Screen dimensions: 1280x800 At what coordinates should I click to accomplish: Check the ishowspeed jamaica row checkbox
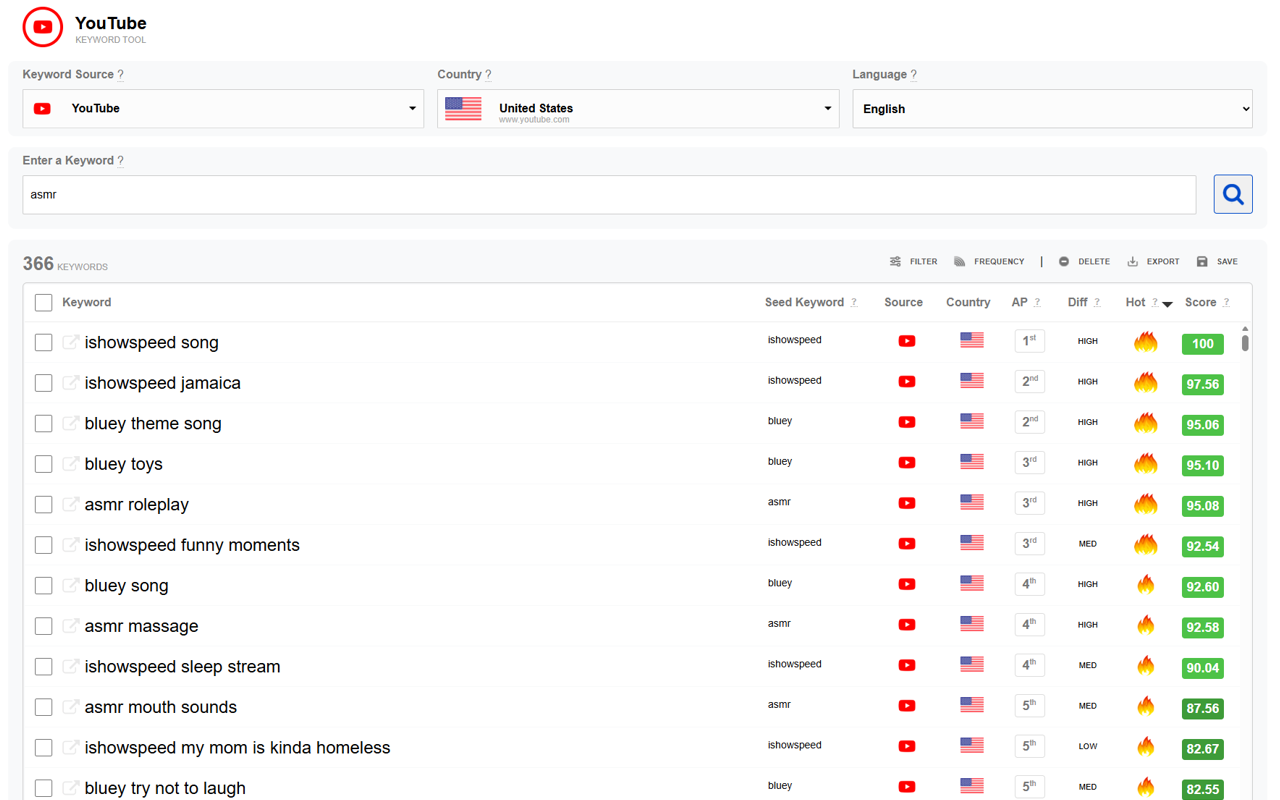(43, 383)
